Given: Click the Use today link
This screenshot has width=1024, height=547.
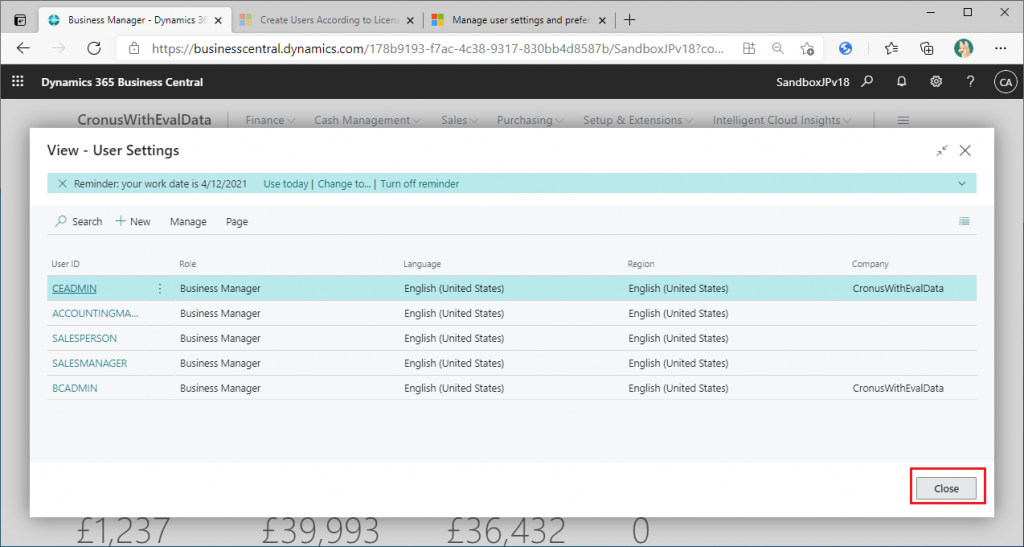Looking at the screenshot, I should click(x=285, y=183).
